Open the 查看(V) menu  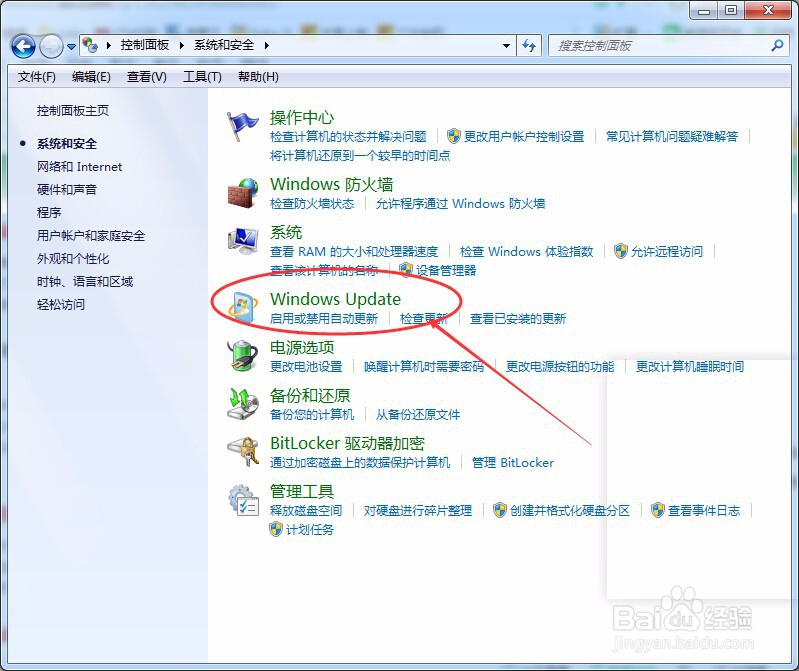[x=147, y=77]
